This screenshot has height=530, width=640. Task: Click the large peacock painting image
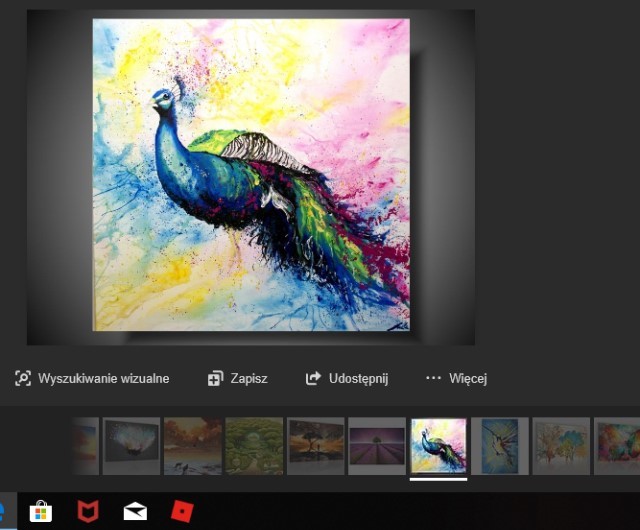coord(250,175)
